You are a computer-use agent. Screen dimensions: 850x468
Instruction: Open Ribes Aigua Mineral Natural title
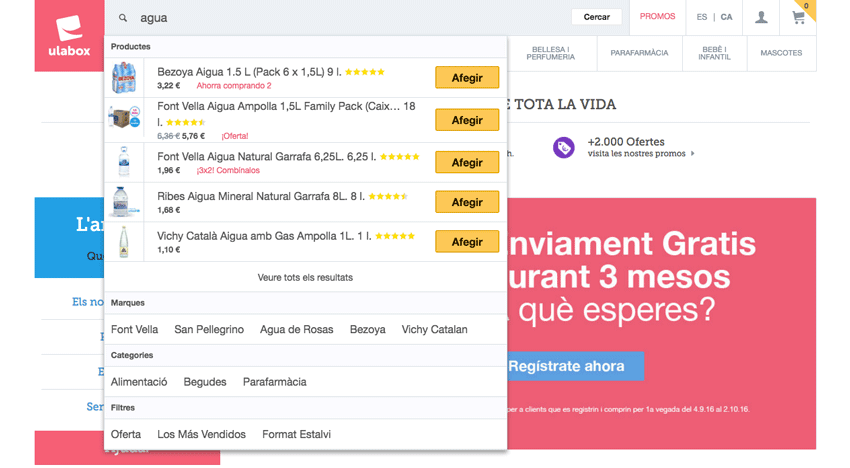click(260, 196)
